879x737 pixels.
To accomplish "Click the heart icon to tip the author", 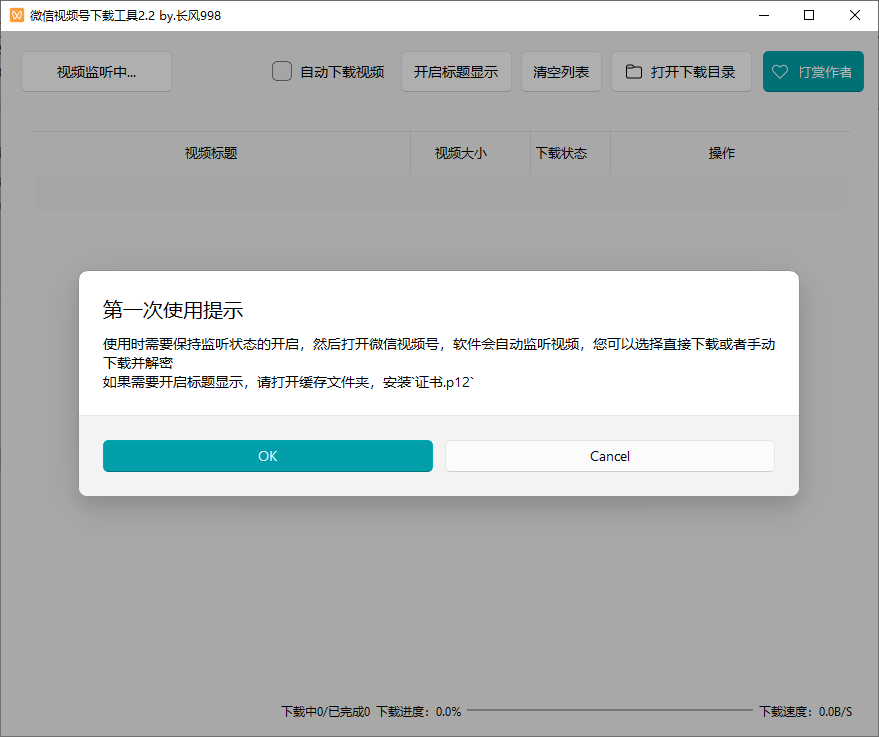I will pos(780,72).
